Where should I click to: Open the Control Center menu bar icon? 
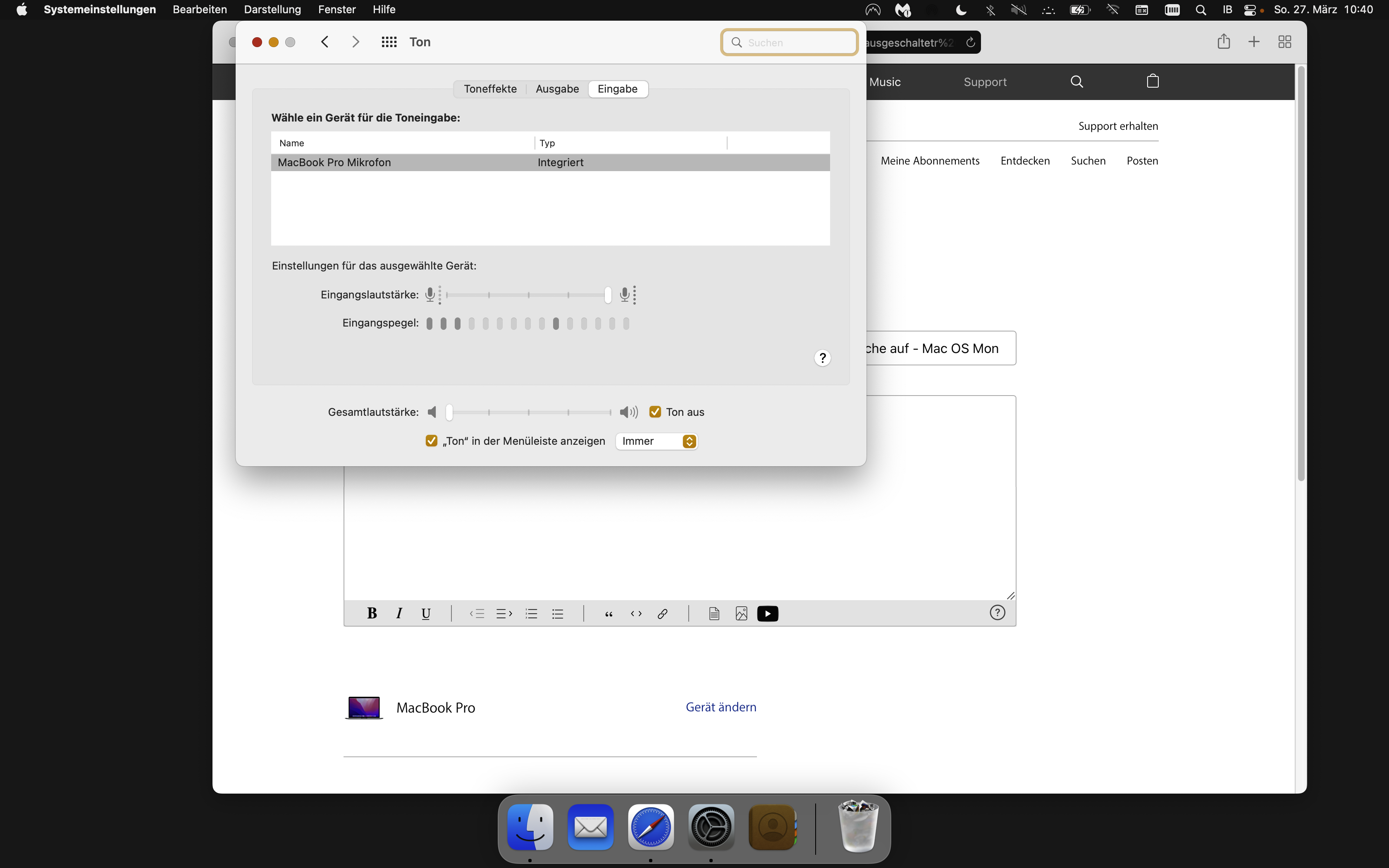click(x=1250, y=10)
